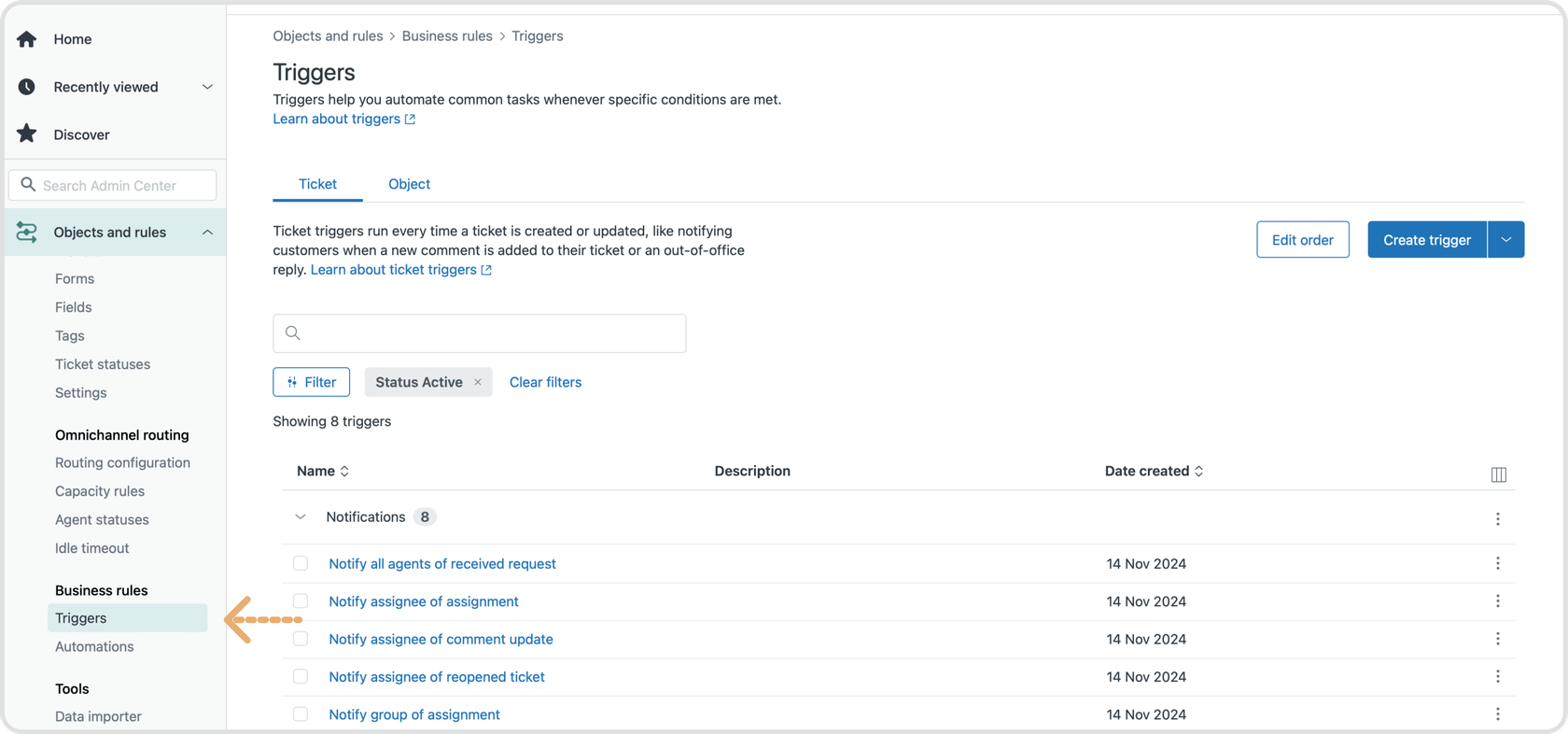1568x734 pixels.
Task: Check the Notify all agents of received request box
Action: click(x=301, y=563)
